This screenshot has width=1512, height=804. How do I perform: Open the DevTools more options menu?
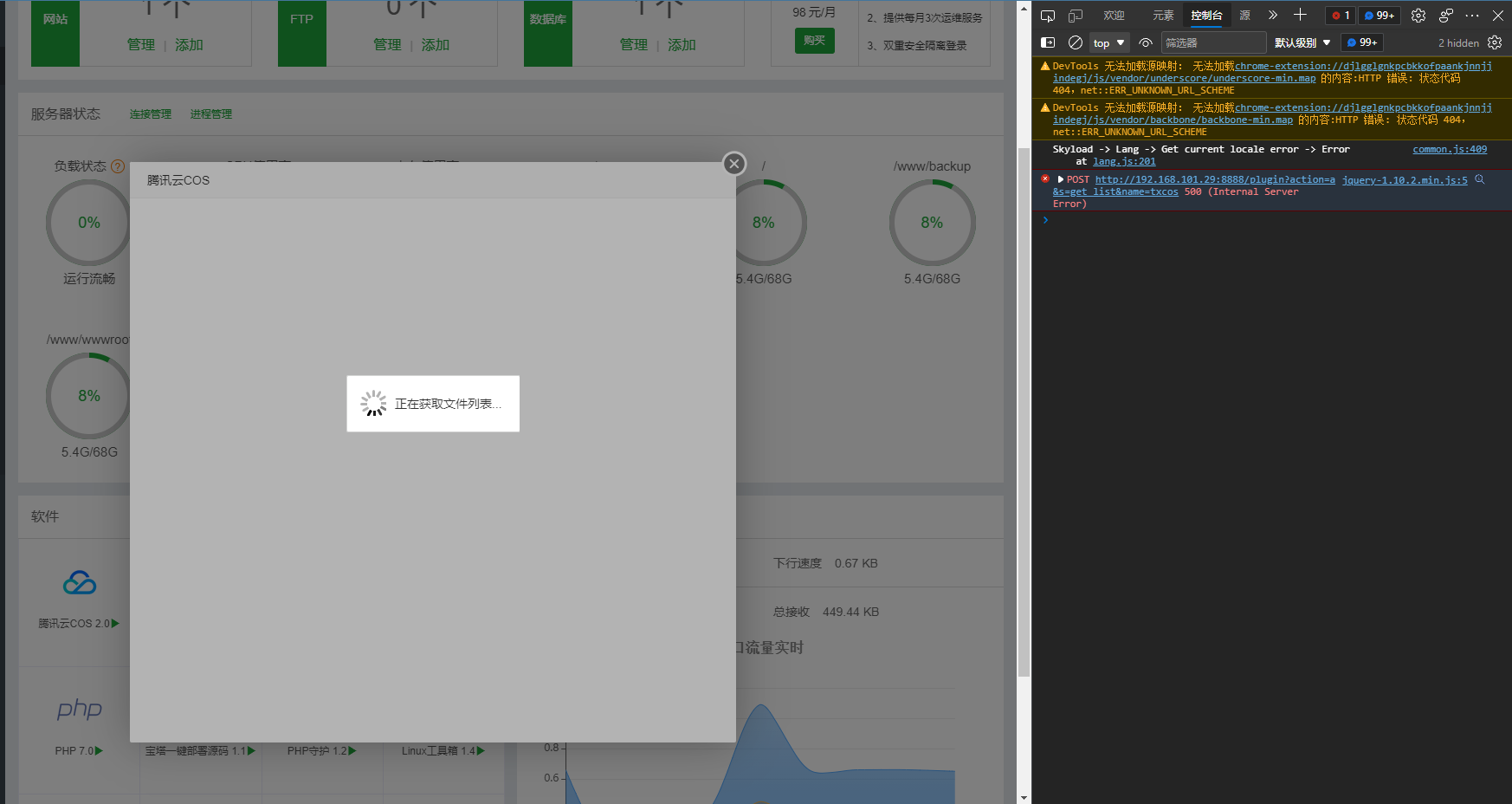pyautogui.click(x=1472, y=16)
